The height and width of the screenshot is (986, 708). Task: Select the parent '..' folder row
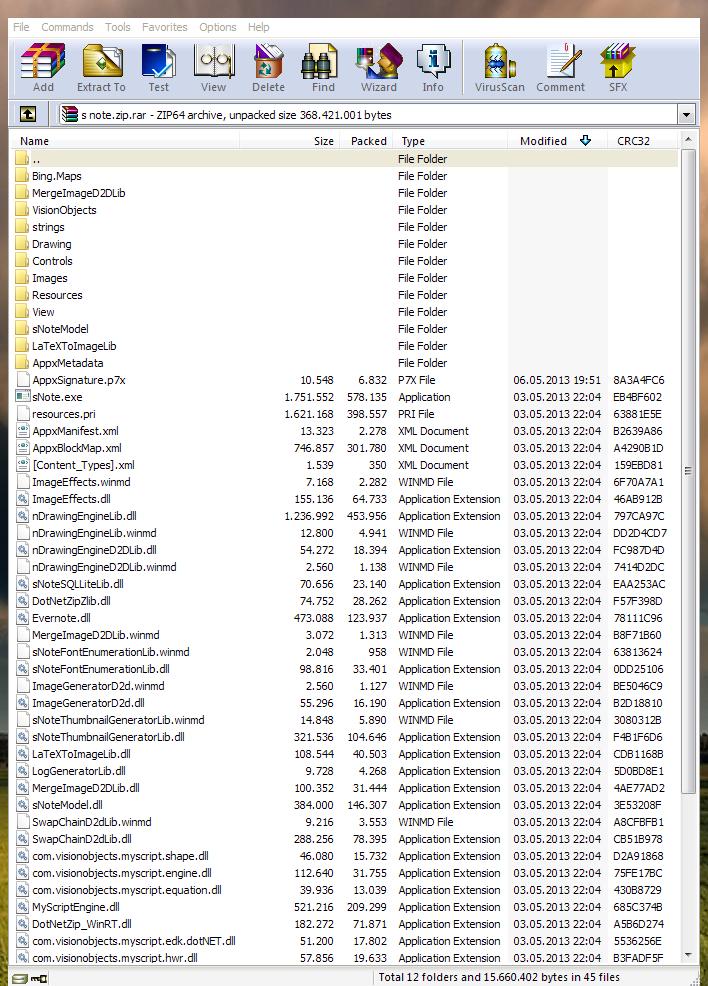(345, 159)
